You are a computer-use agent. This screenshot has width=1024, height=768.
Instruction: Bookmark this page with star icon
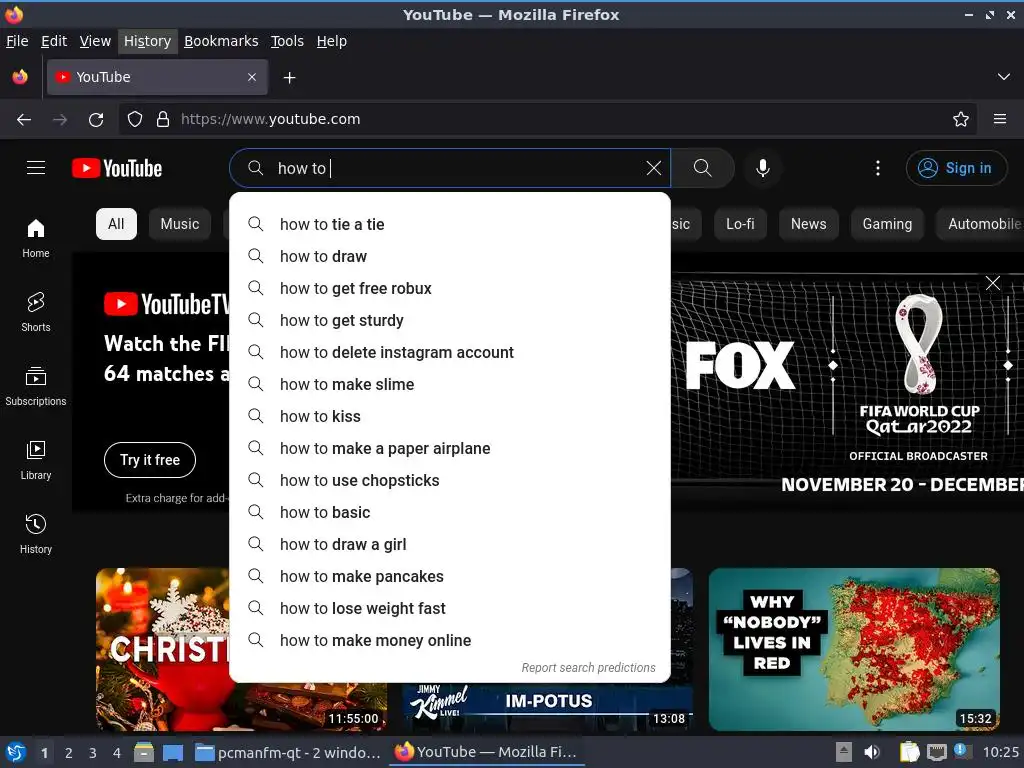click(961, 120)
